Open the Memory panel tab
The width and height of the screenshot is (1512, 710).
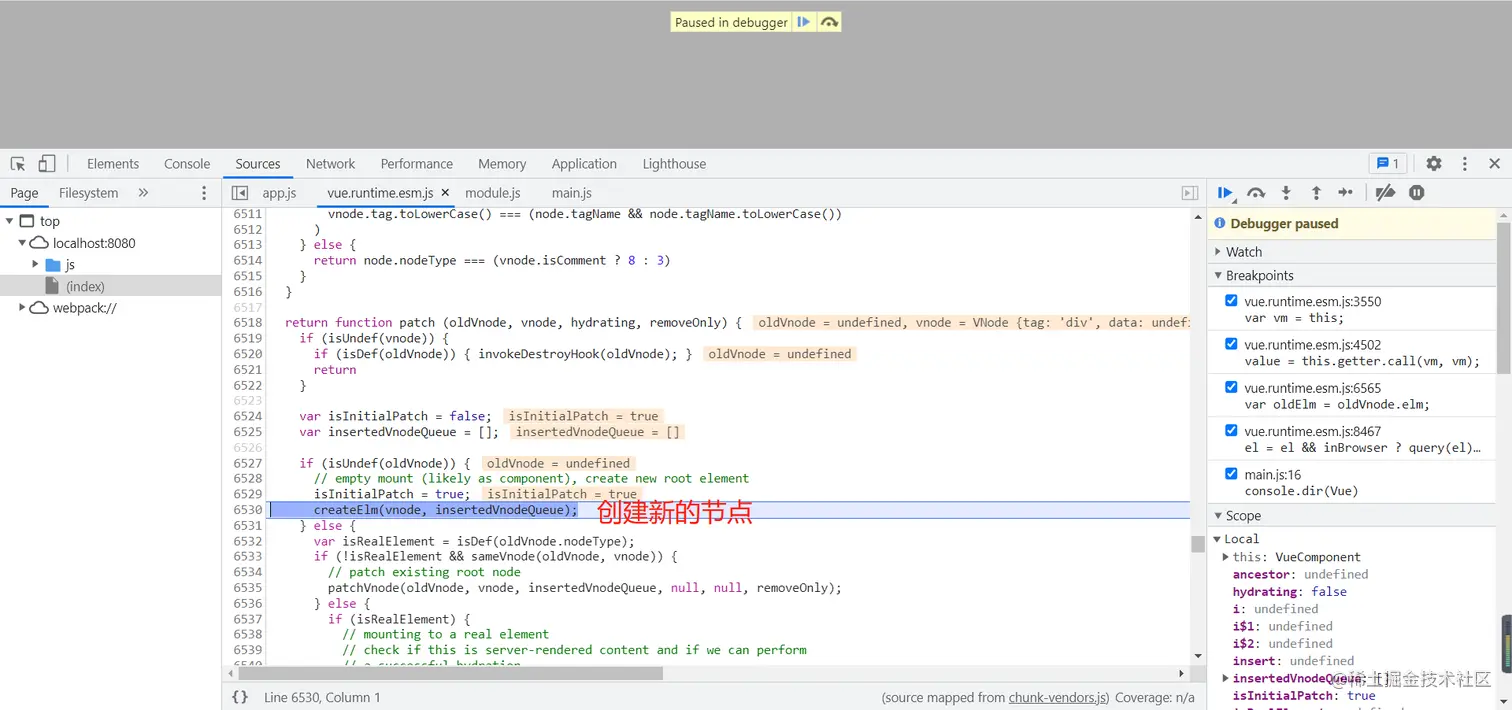(502, 164)
